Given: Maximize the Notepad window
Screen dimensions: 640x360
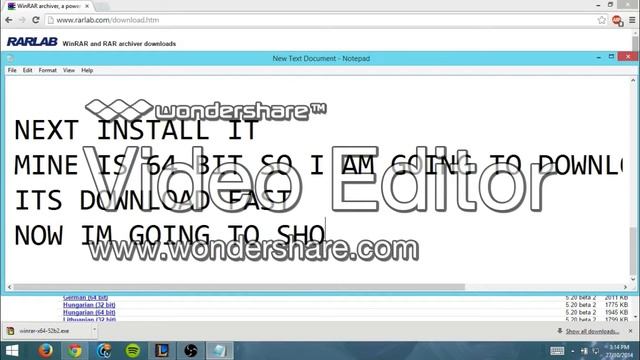Looking at the screenshot, I should pos(611,57).
